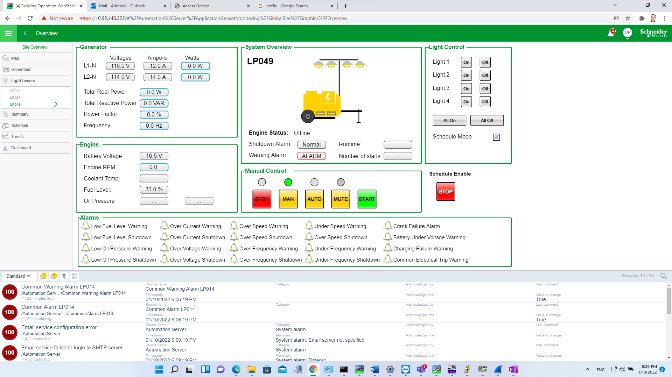Show hidden system tray icons
Image resolution: width=672 pixels, height=377 pixels.
[x=587, y=369]
